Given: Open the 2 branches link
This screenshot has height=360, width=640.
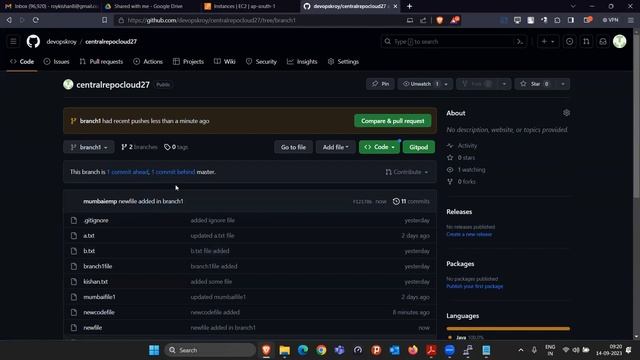Looking at the screenshot, I should [139, 147].
